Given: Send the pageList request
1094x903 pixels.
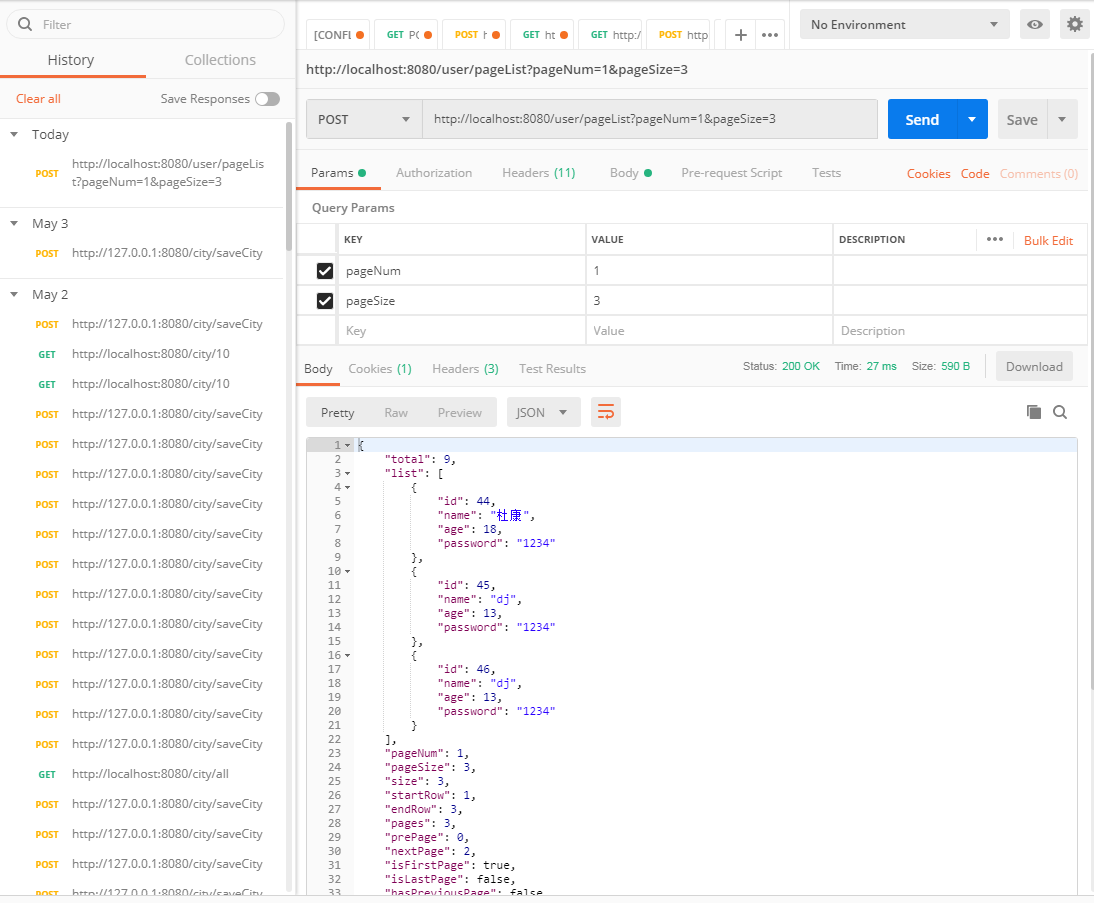Looking at the screenshot, I should [921, 118].
